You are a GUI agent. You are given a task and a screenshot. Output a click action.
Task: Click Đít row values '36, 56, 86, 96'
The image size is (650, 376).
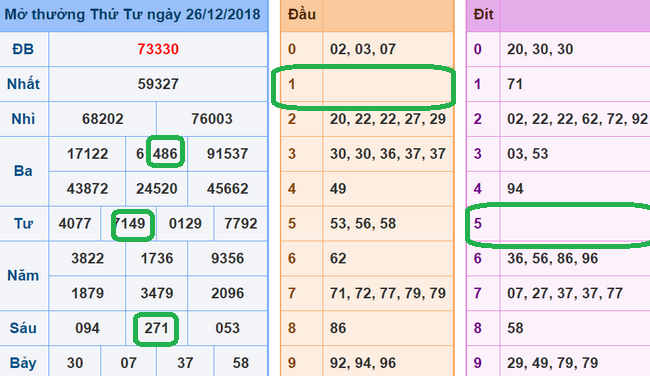pos(552,258)
